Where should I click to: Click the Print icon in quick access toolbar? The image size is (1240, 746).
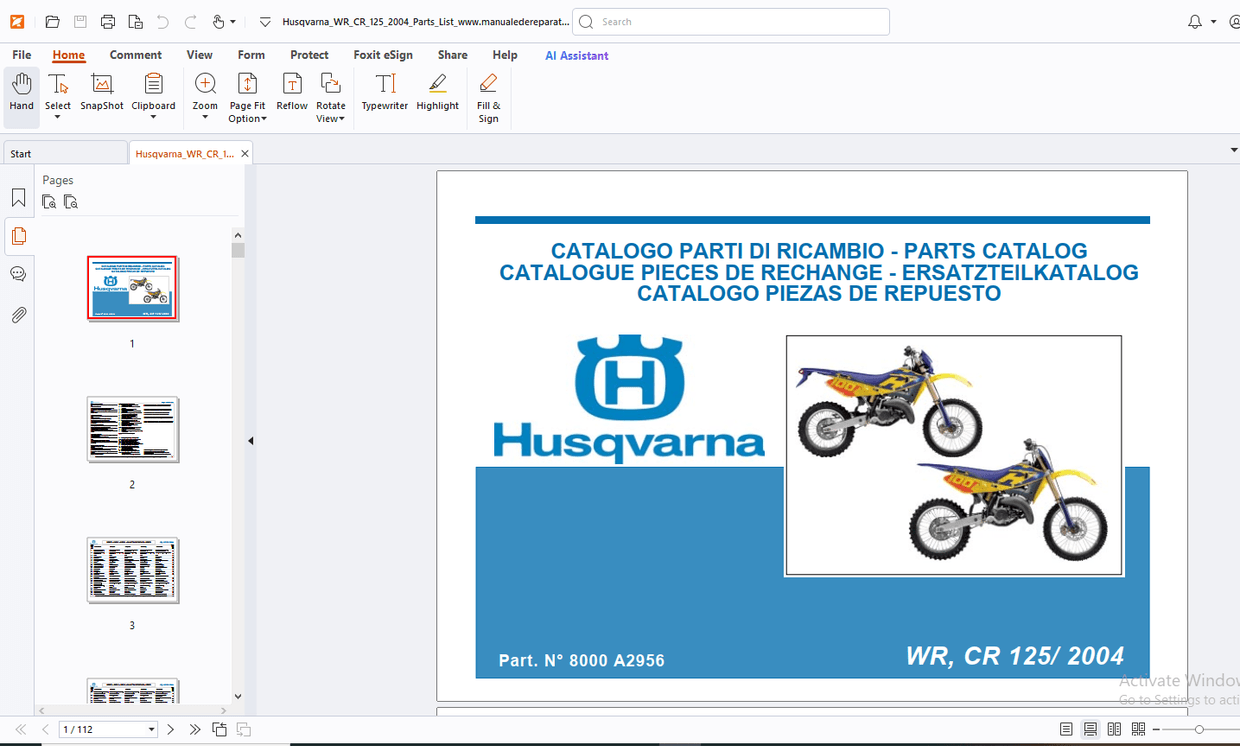(107, 20)
